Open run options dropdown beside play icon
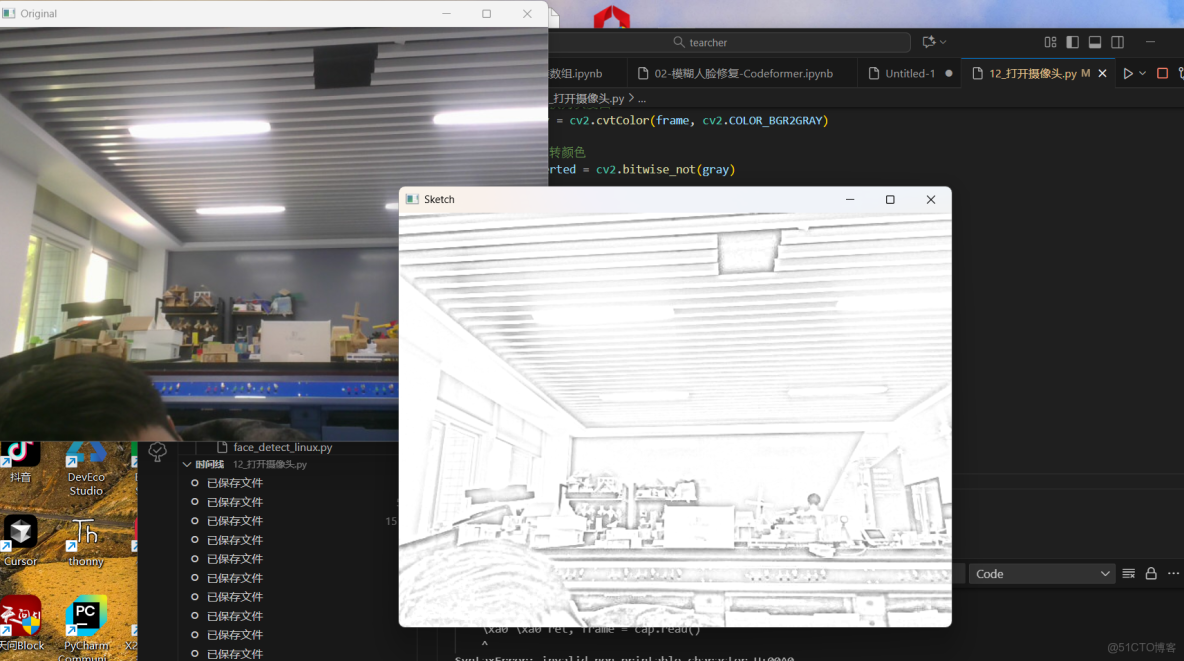 1142,73
